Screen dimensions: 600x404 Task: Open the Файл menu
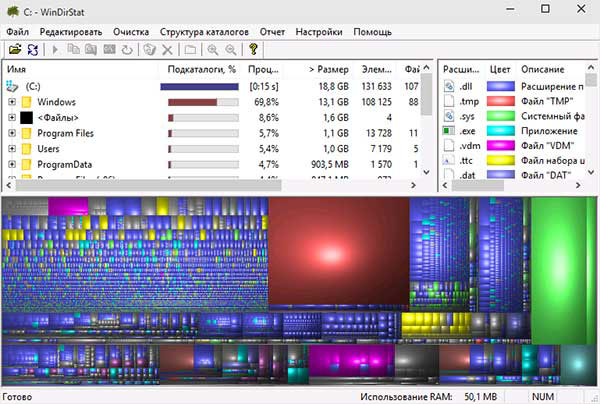pos(17,31)
